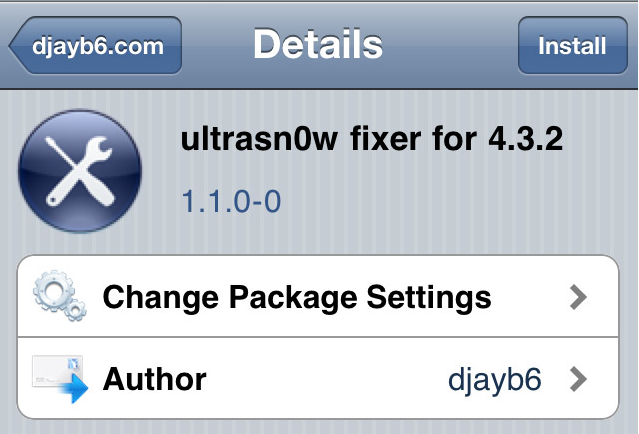639x434 pixels.
Task: Tap the ultrasn0w fixer for 4.3.2 title
Action: [x=372, y=139]
